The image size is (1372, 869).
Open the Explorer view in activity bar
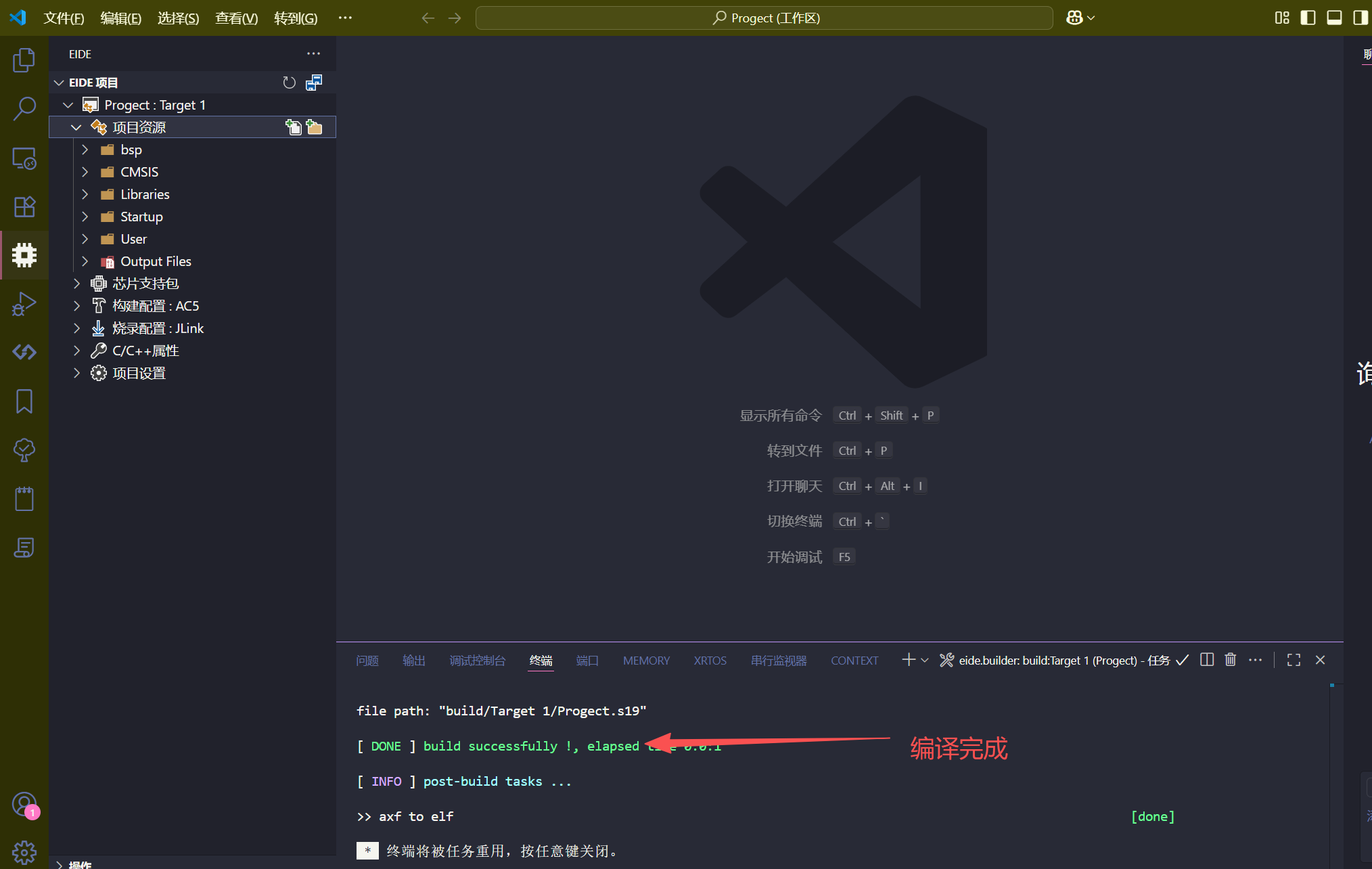click(24, 60)
